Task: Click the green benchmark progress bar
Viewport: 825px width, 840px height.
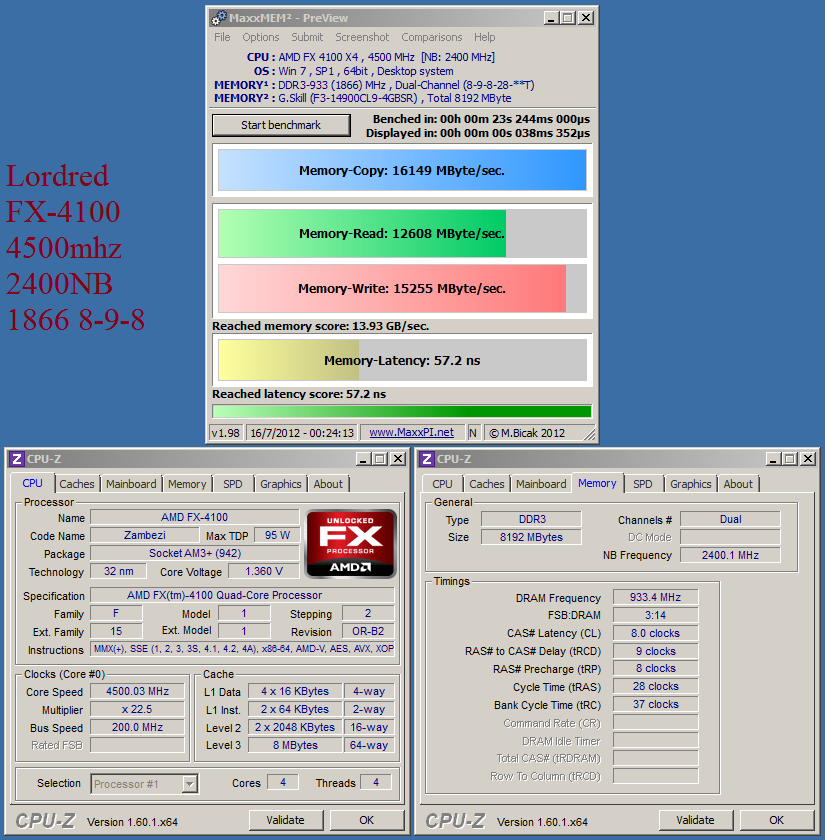Action: (402, 411)
